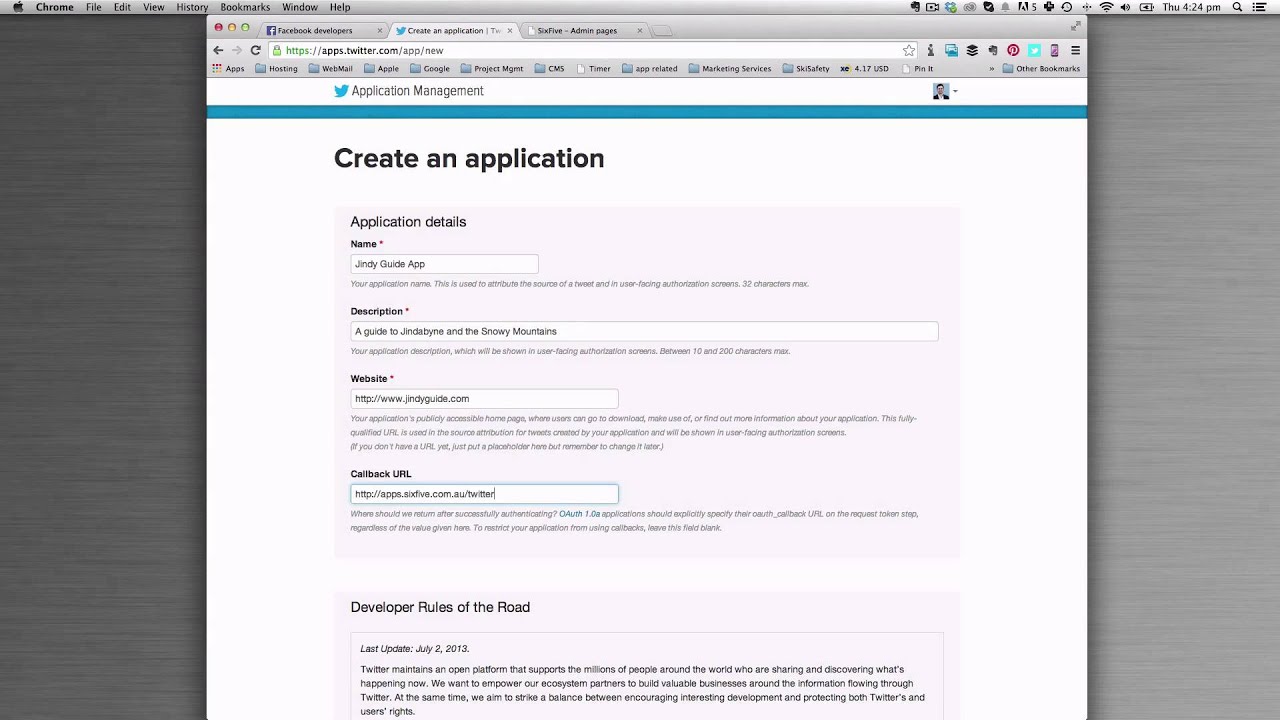Open the History menu
Viewport: 1280px width, 720px height.
pos(192,7)
